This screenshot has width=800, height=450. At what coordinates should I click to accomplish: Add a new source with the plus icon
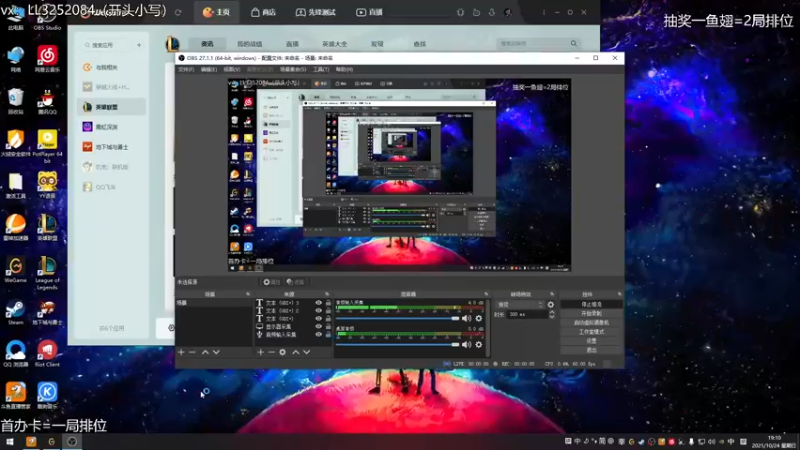click(261, 352)
